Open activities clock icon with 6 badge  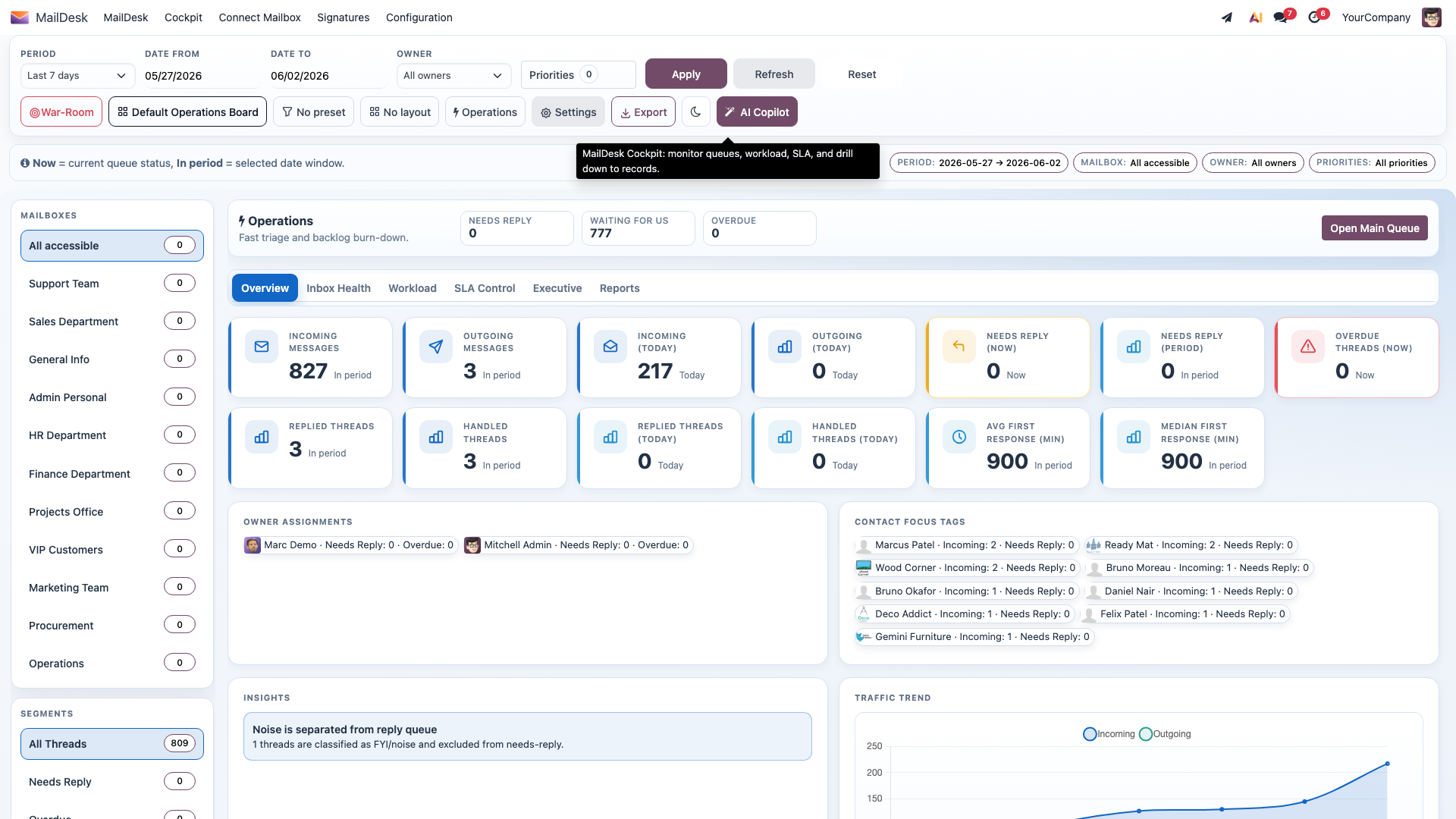[1314, 17]
